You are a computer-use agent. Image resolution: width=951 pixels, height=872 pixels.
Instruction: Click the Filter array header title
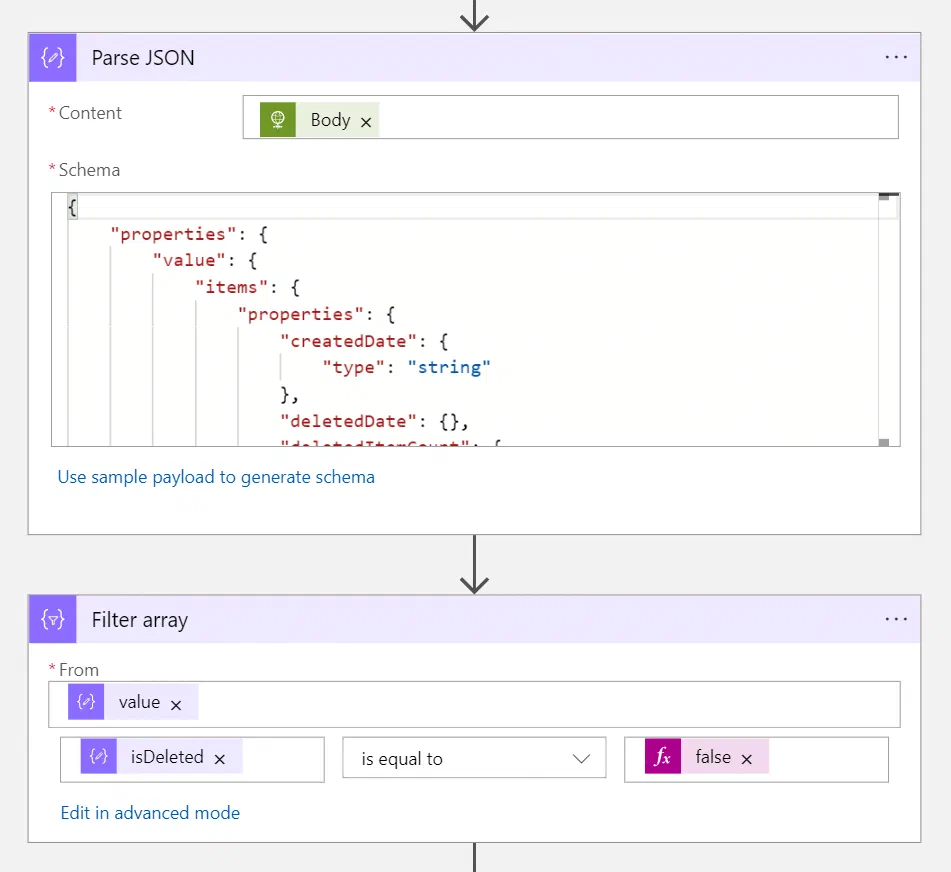click(x=139, y=620)
